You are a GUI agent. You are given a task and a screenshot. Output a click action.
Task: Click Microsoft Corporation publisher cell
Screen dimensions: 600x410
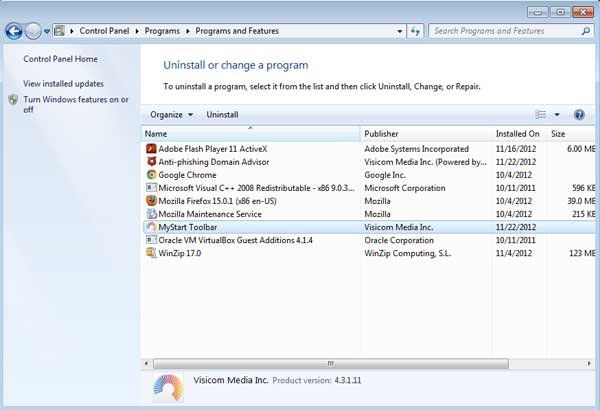[x=405, y=188]
